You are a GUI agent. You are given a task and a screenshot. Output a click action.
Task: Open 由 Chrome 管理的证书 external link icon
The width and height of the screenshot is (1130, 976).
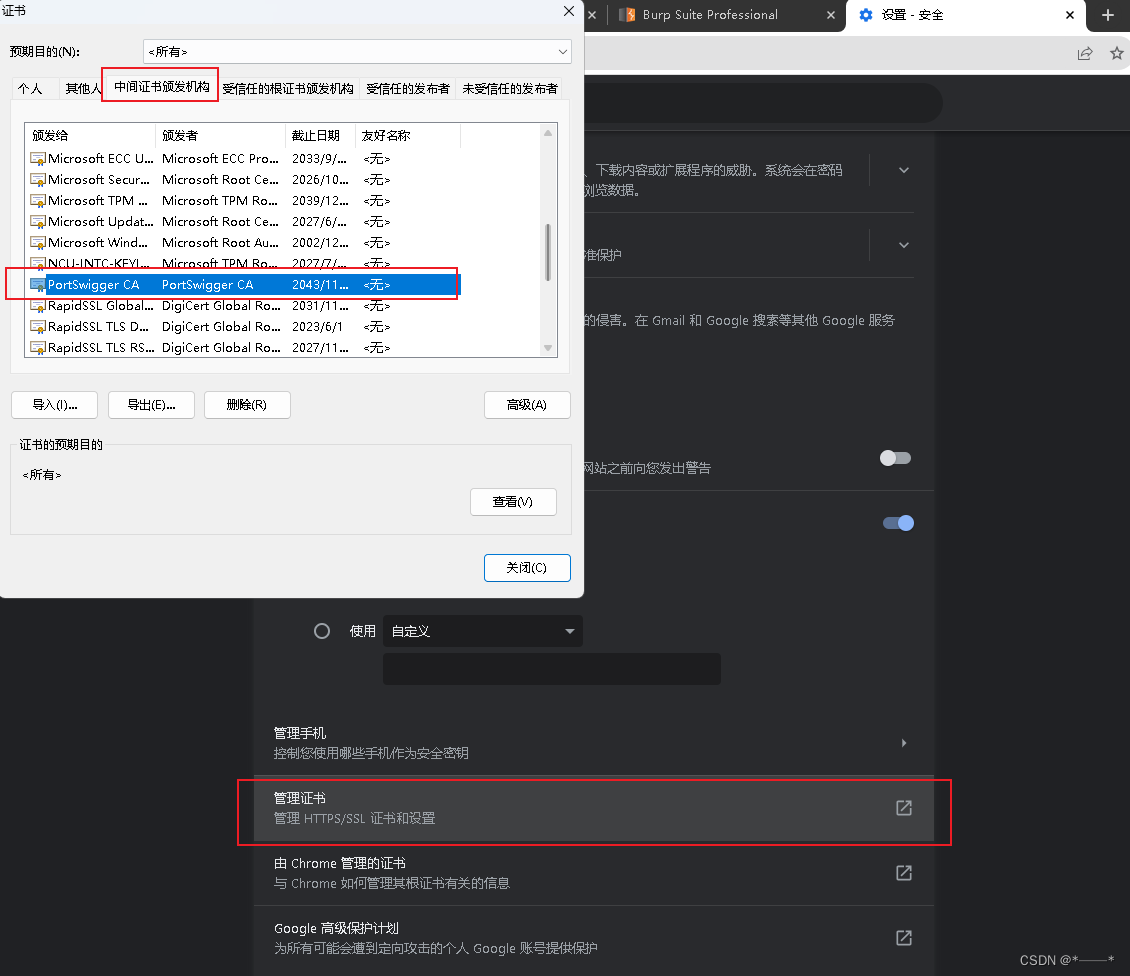pos(904,873)
